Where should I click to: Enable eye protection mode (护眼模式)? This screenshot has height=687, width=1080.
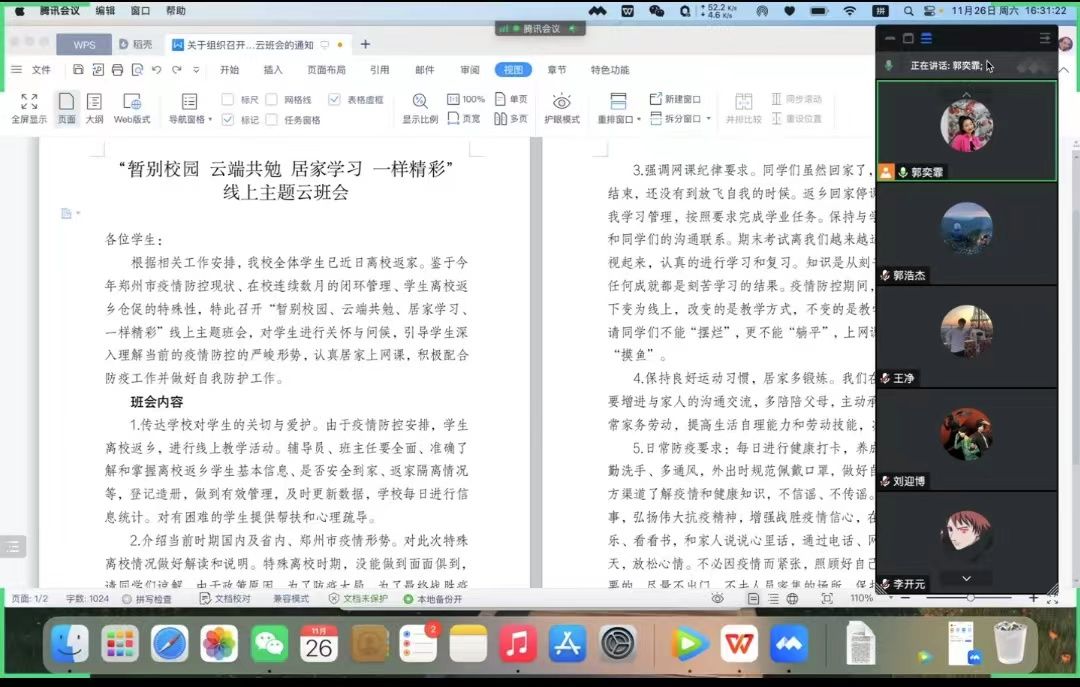coord(562,108)
